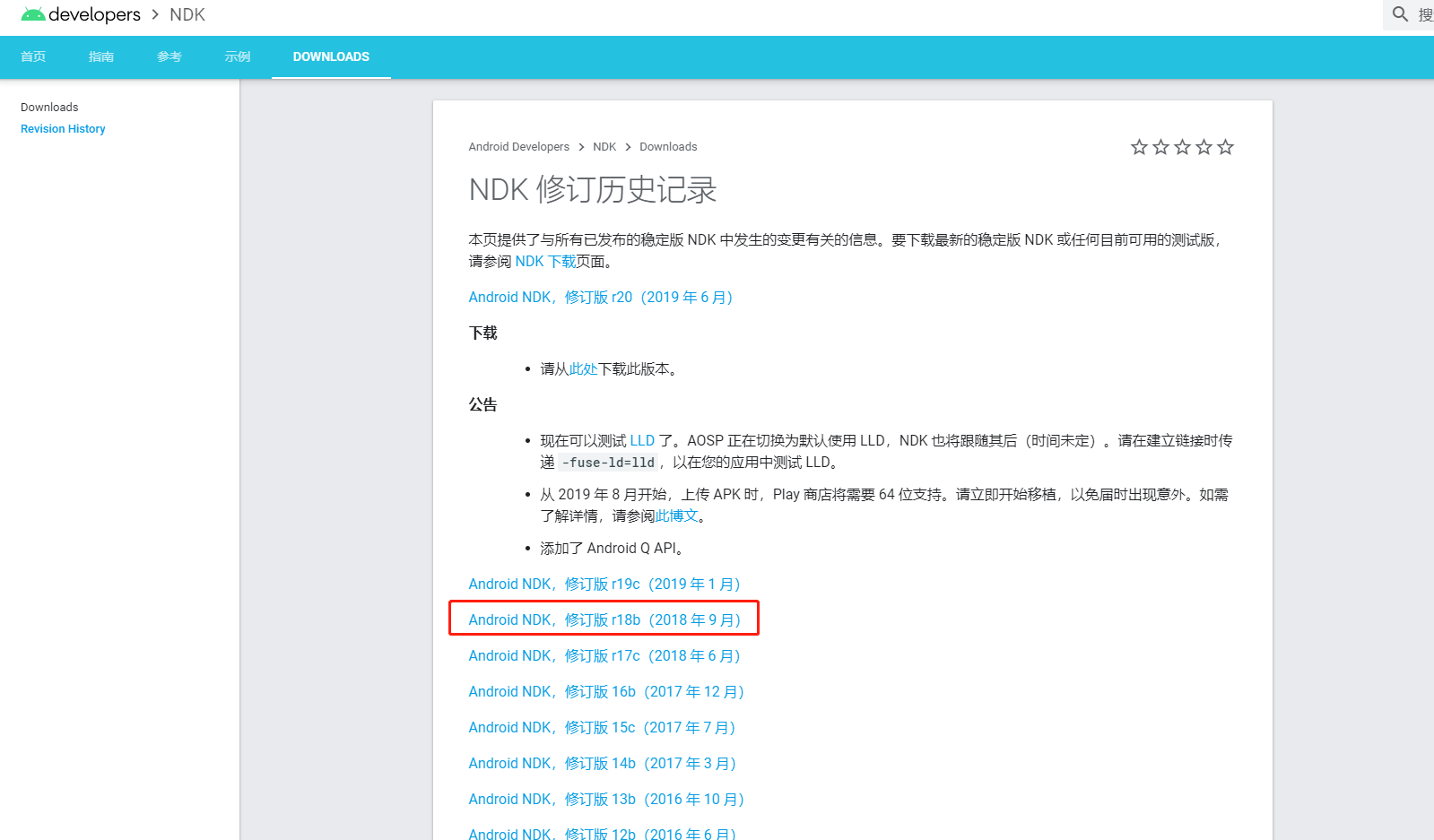This screenshot has height=840, width=1434.
Task: Expand Android NDK 12b (2016 年 6 月)
Action: point(603,834)
